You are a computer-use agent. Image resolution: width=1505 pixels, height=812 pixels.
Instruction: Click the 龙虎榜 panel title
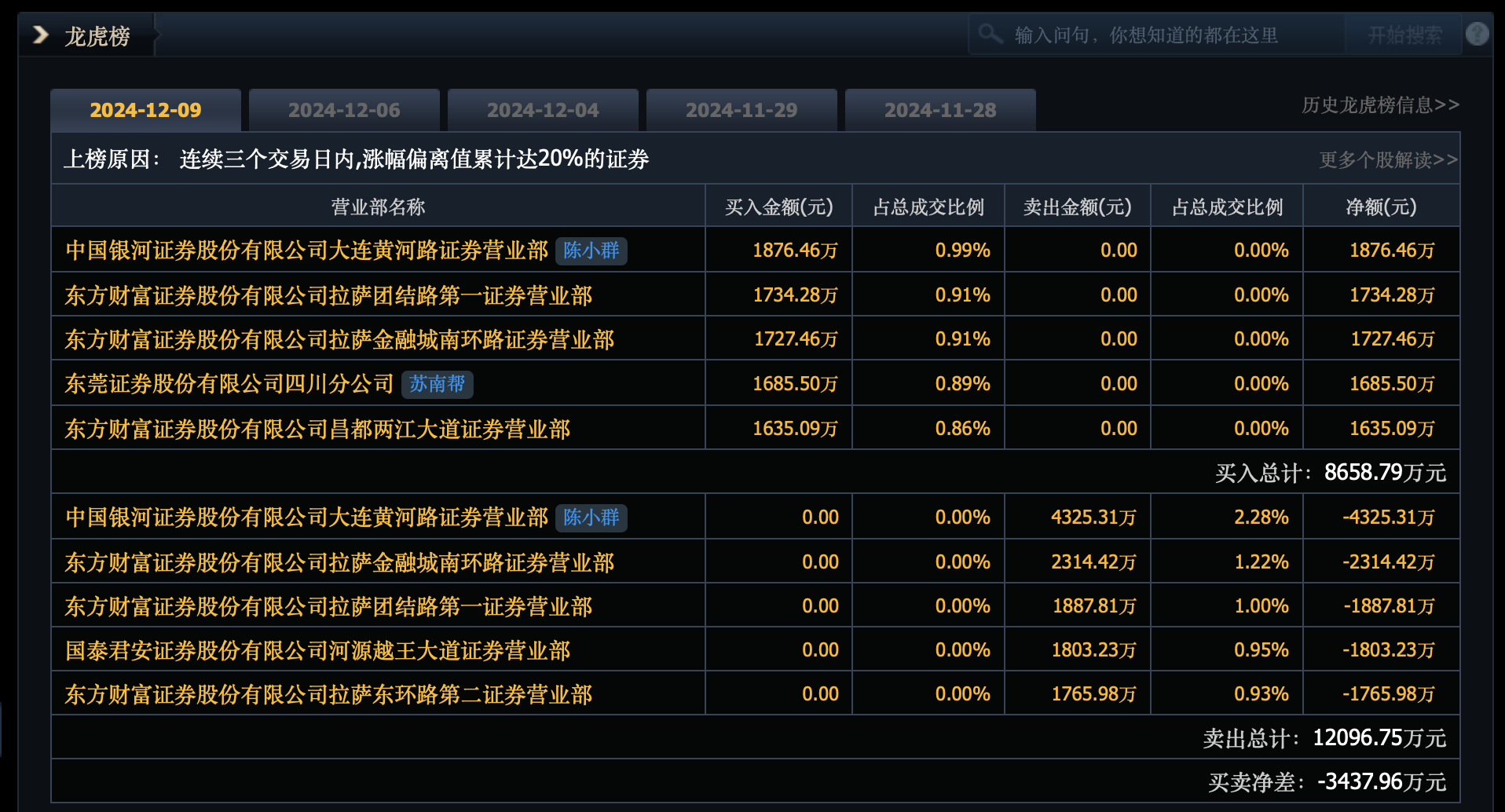click(x=97, y=36)
